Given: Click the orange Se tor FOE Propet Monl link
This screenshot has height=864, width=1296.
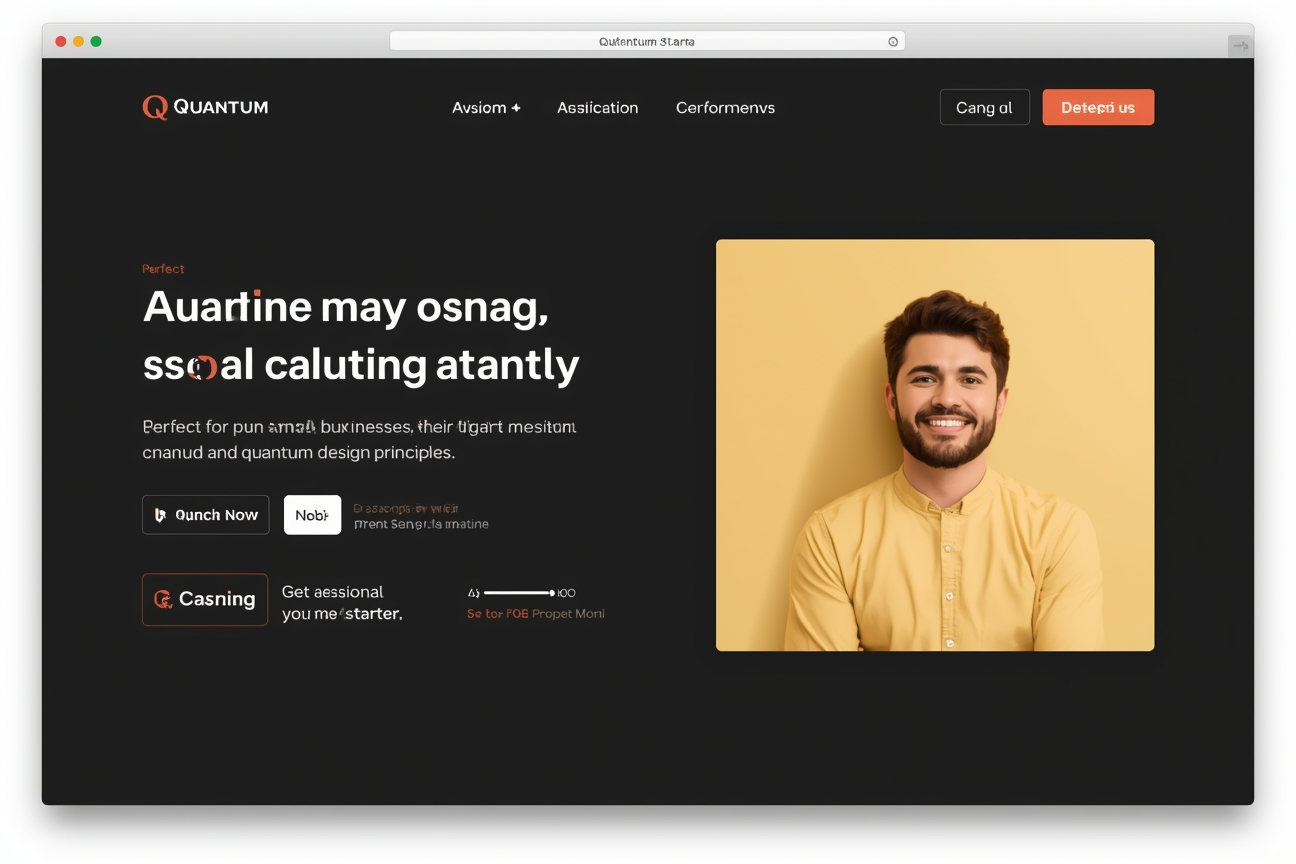Looking at the screenshot, I should 535,614.
